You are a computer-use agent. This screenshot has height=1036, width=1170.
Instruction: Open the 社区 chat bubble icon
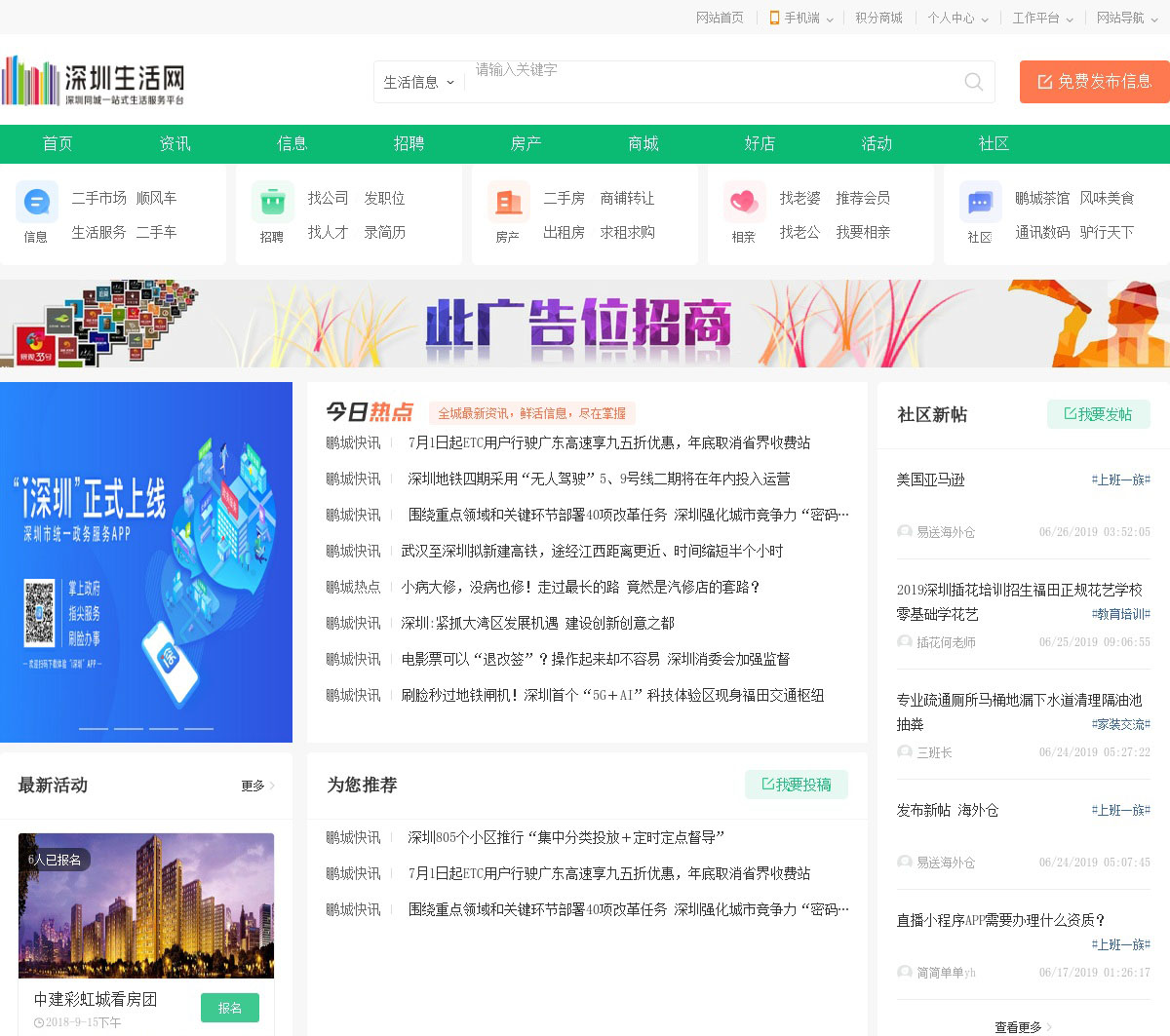tap(980, 203)
